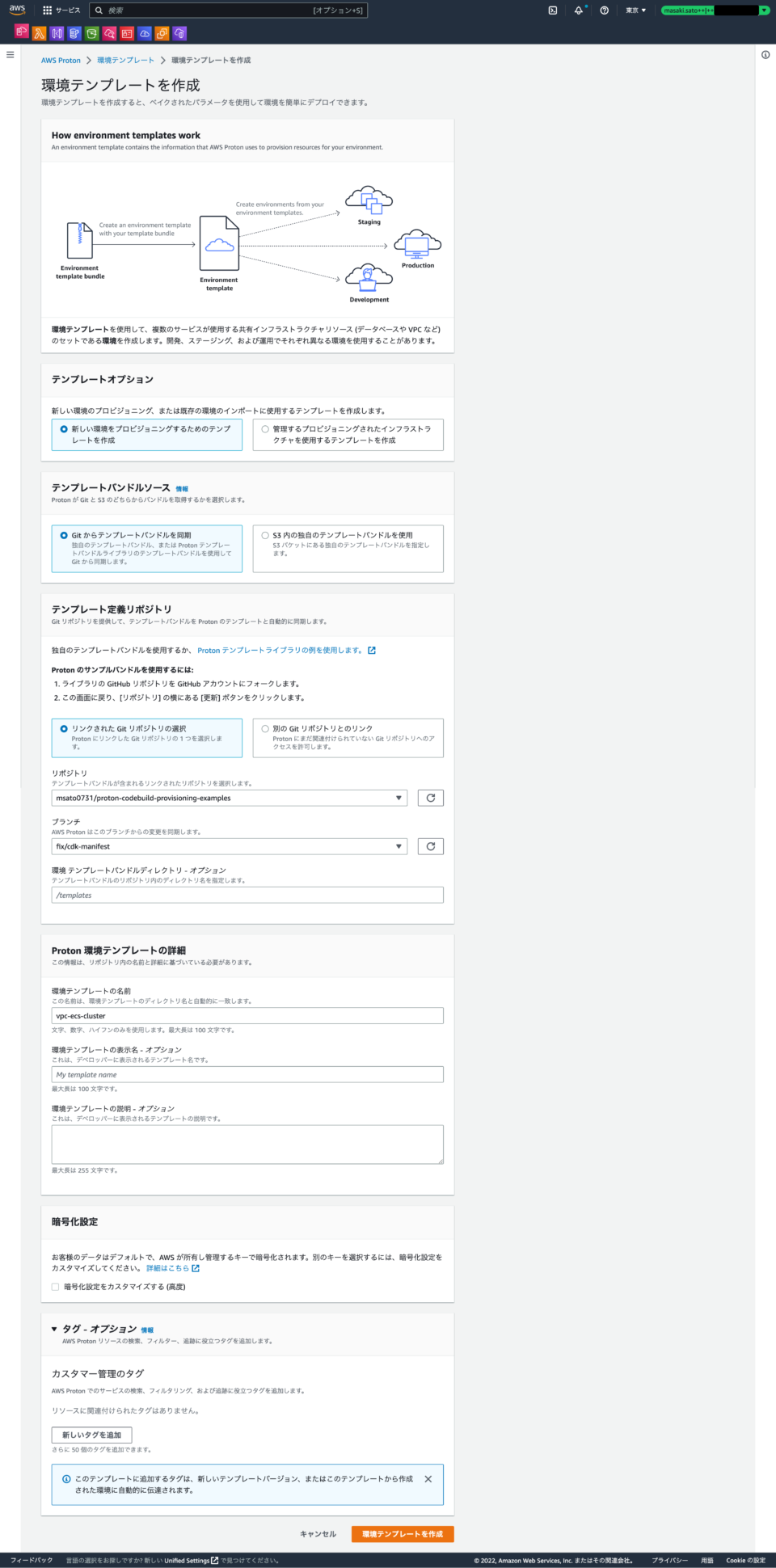776x1568 pixels.
Task: Click the green S3 bucket shortcut icon
Action: pyautogui.click(x=91, y=33)
